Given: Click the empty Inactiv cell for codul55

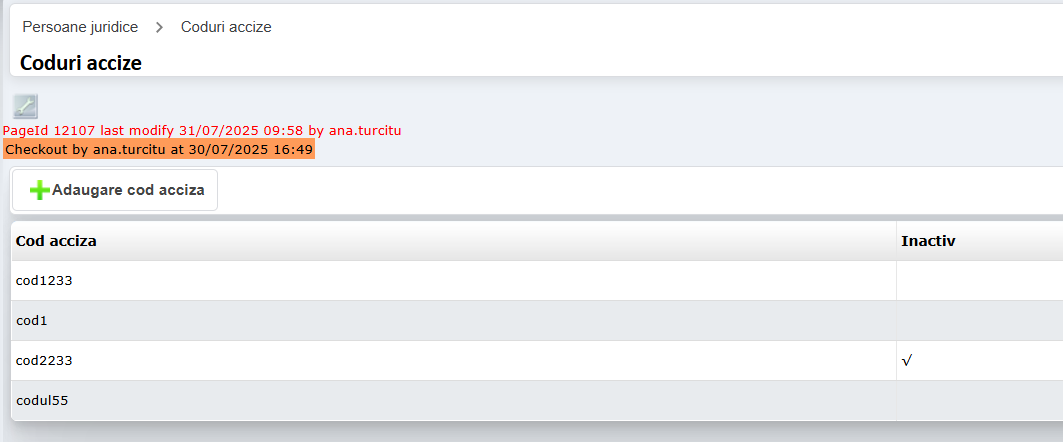Looking at the screenshot, I should [978, 401].
